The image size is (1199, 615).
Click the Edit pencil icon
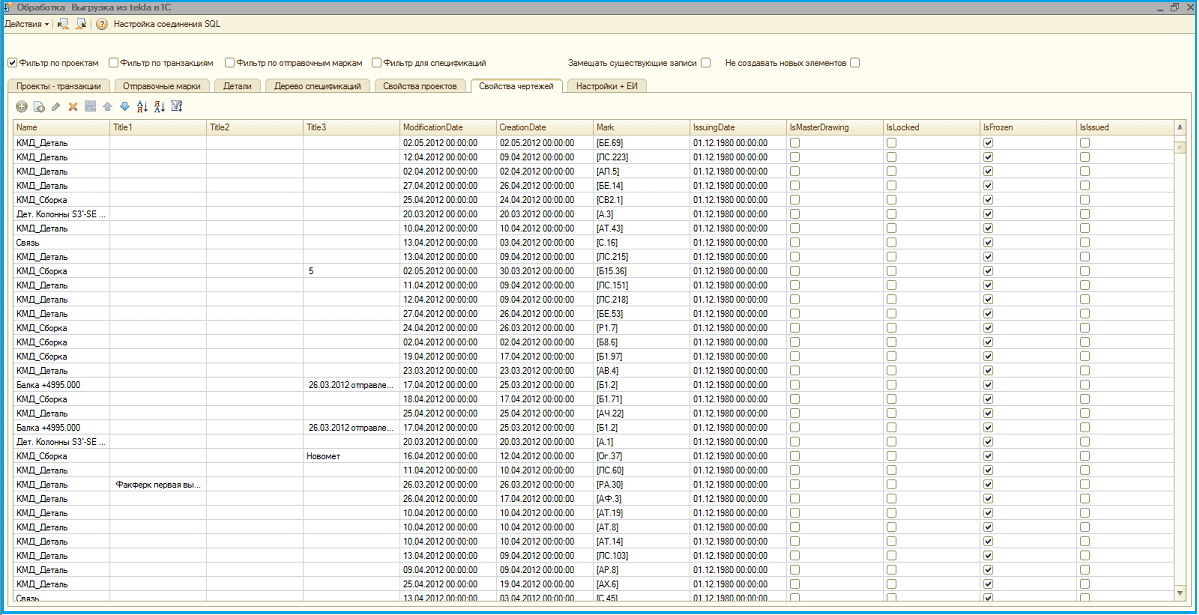pyautogui.click(x=56, y=106)
